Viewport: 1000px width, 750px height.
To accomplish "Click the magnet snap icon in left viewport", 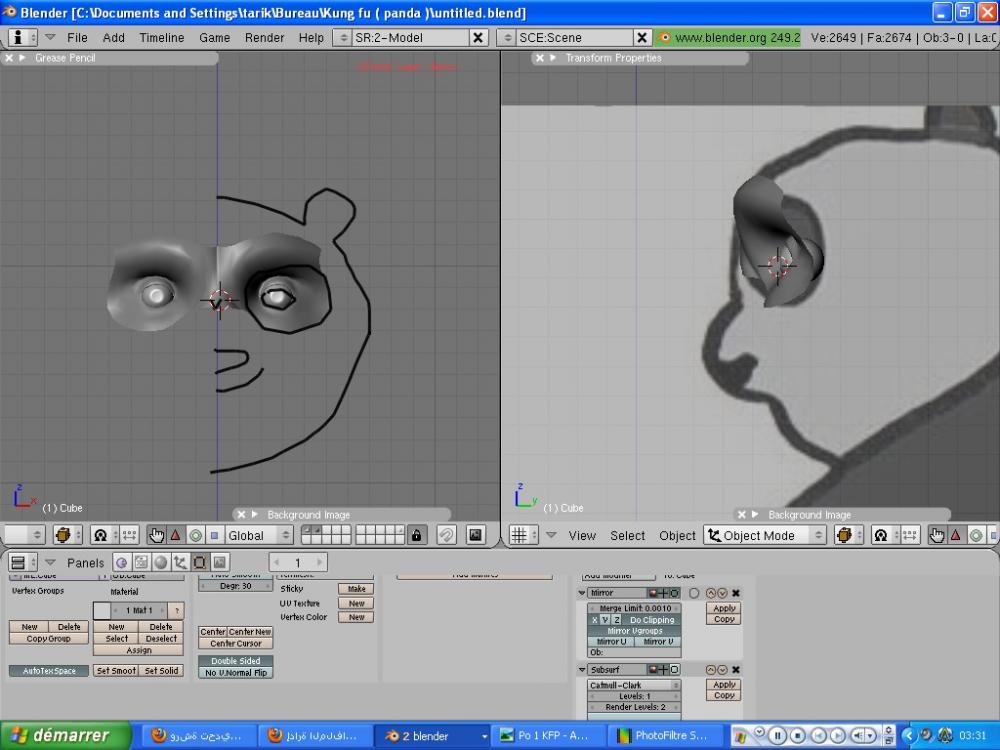I will click(446, 535).
